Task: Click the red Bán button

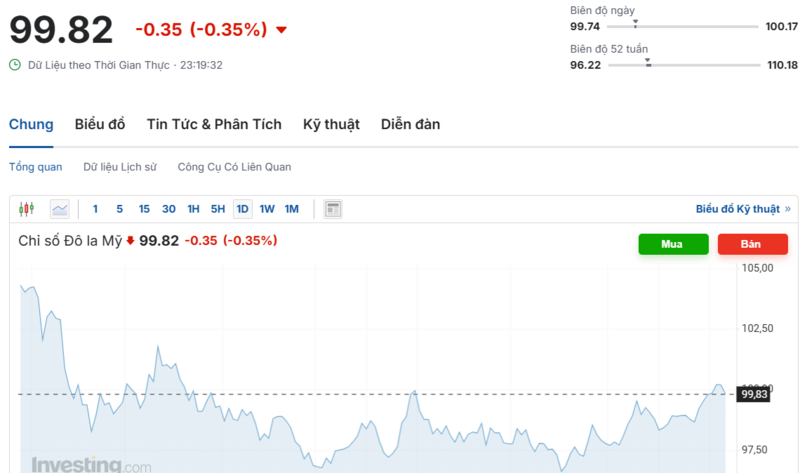Action: pos(752,244)
